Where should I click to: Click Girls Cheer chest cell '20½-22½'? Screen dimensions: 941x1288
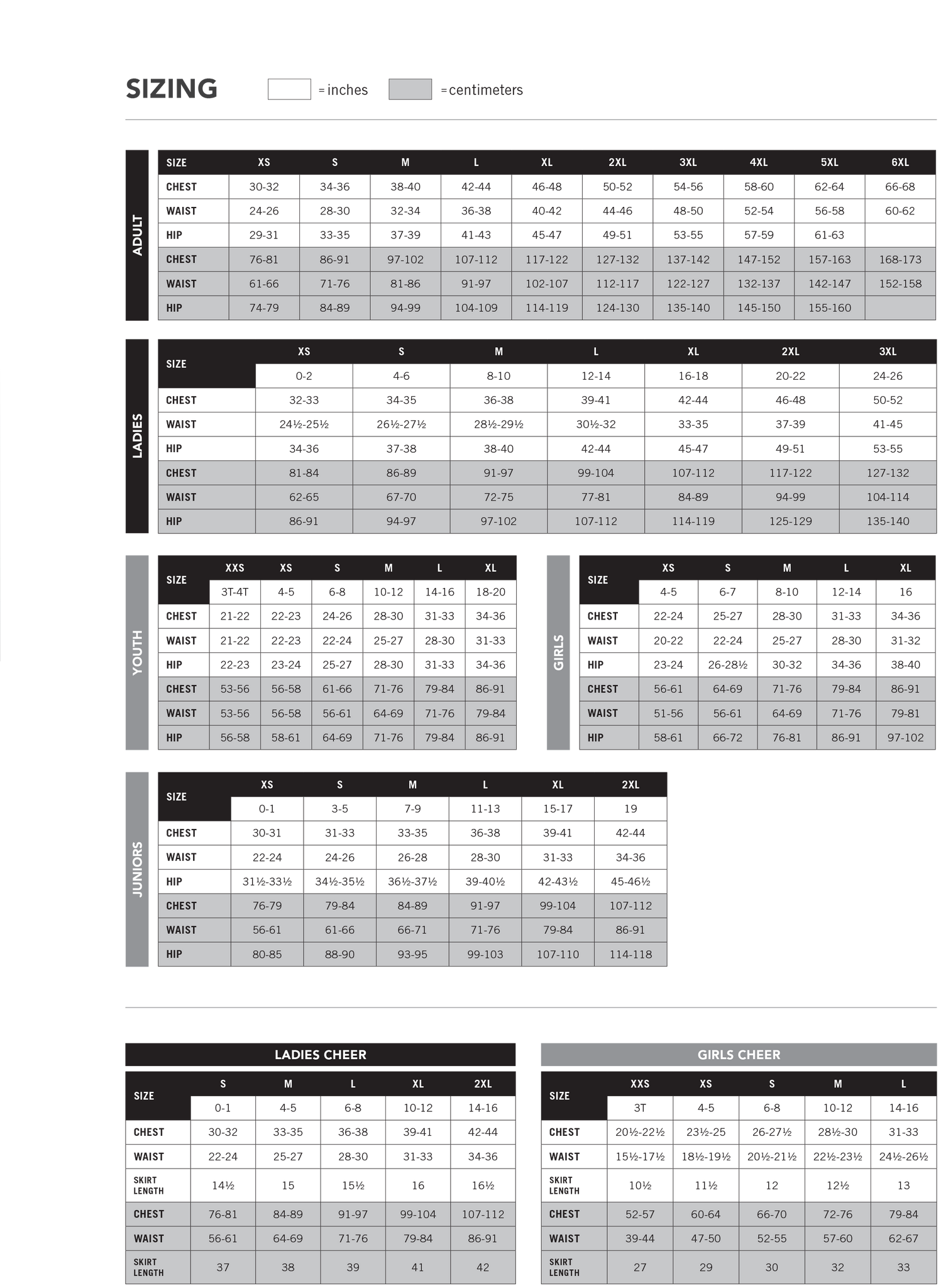(640, 1132)
